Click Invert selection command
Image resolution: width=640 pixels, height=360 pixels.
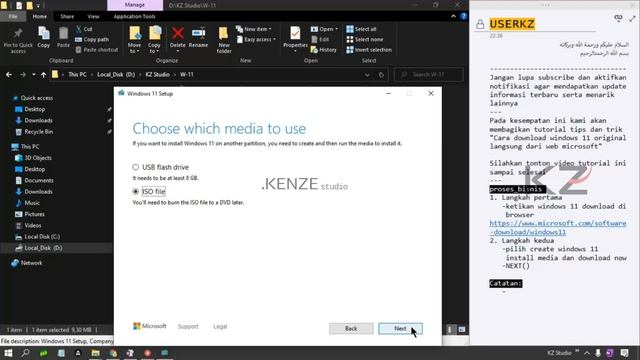(x=369, y=50)
